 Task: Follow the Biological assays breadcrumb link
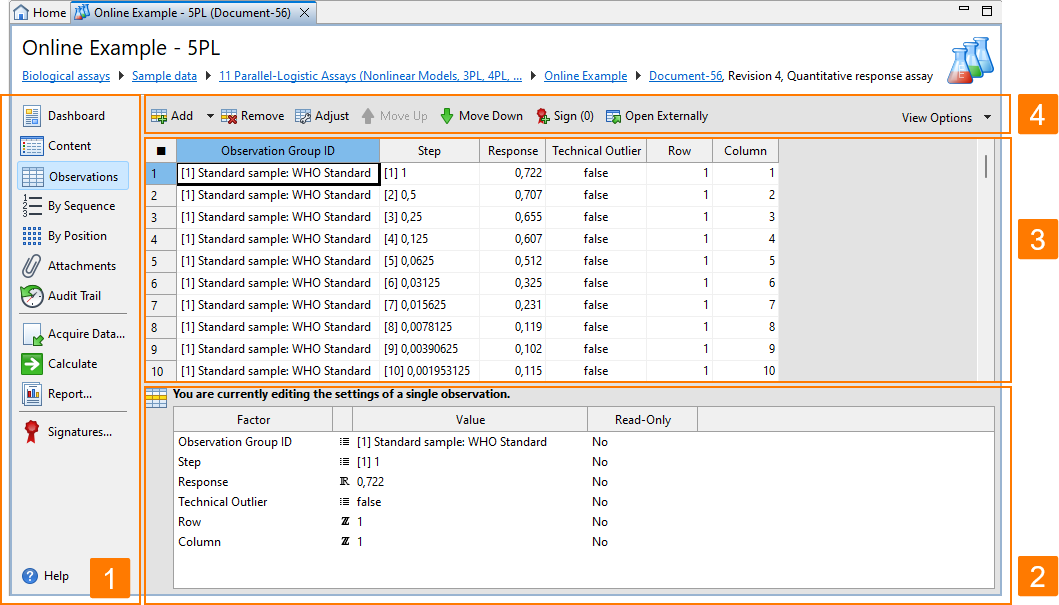tap(66, 76)
